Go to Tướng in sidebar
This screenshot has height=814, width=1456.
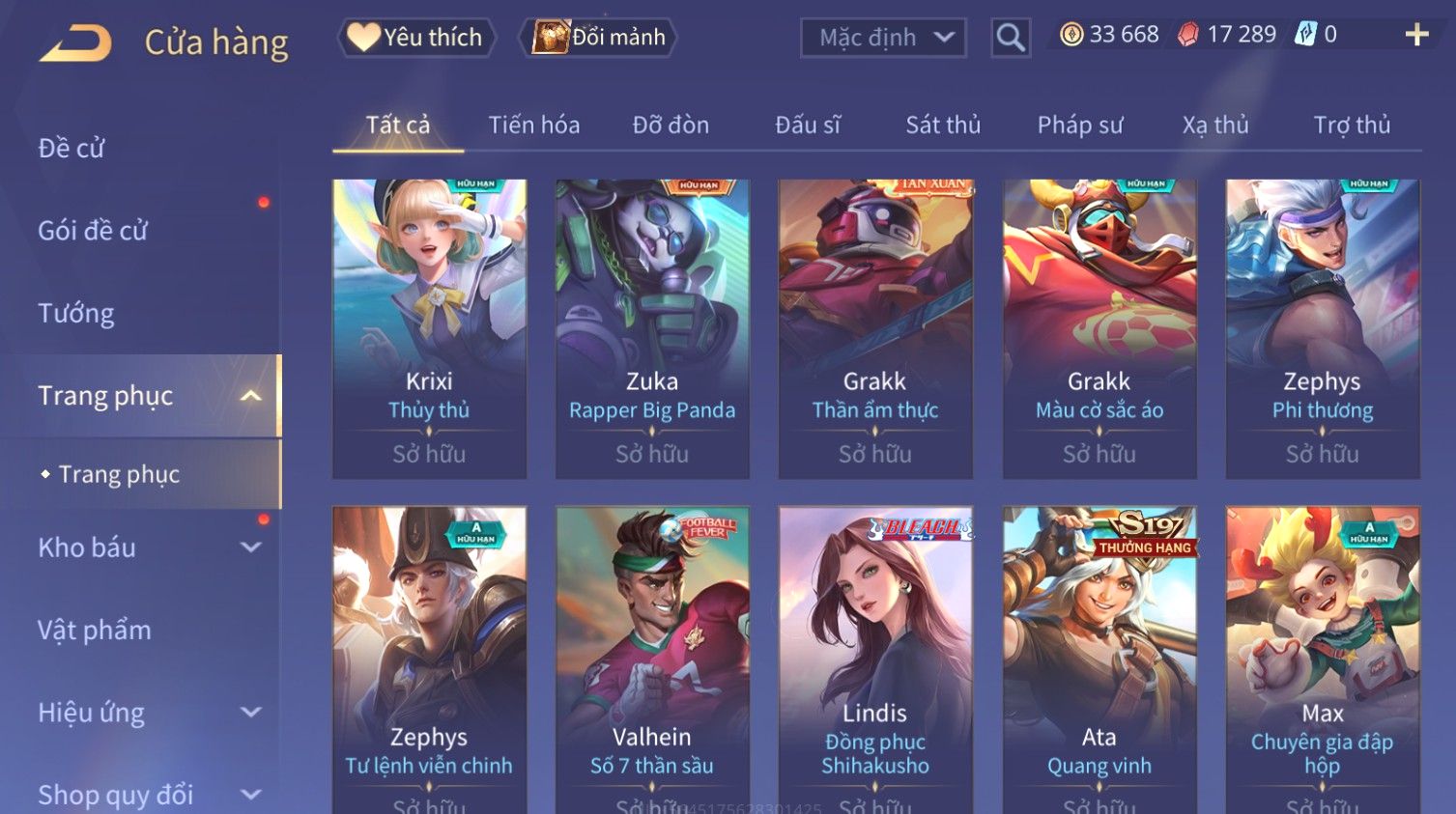click(x=76, y=313)
